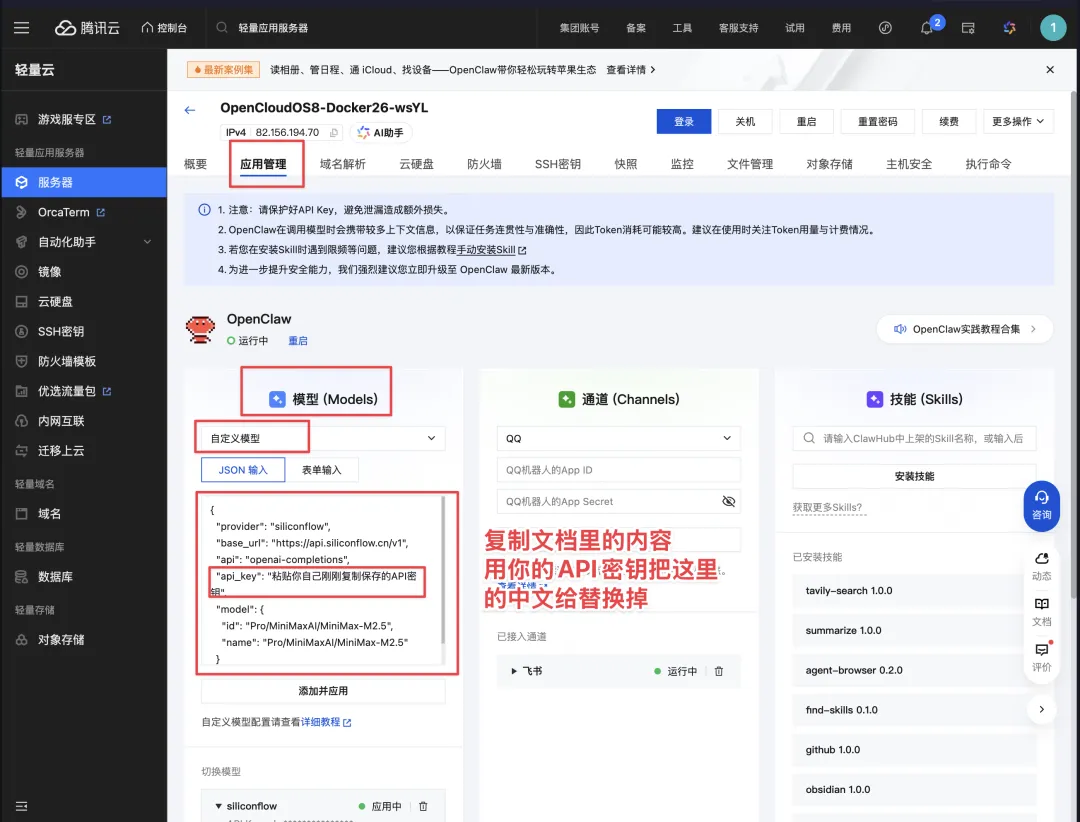Open the notification bell with badge 2
Screen dimensions: 1080x822
pyautogui.click(x=926, y=28)
